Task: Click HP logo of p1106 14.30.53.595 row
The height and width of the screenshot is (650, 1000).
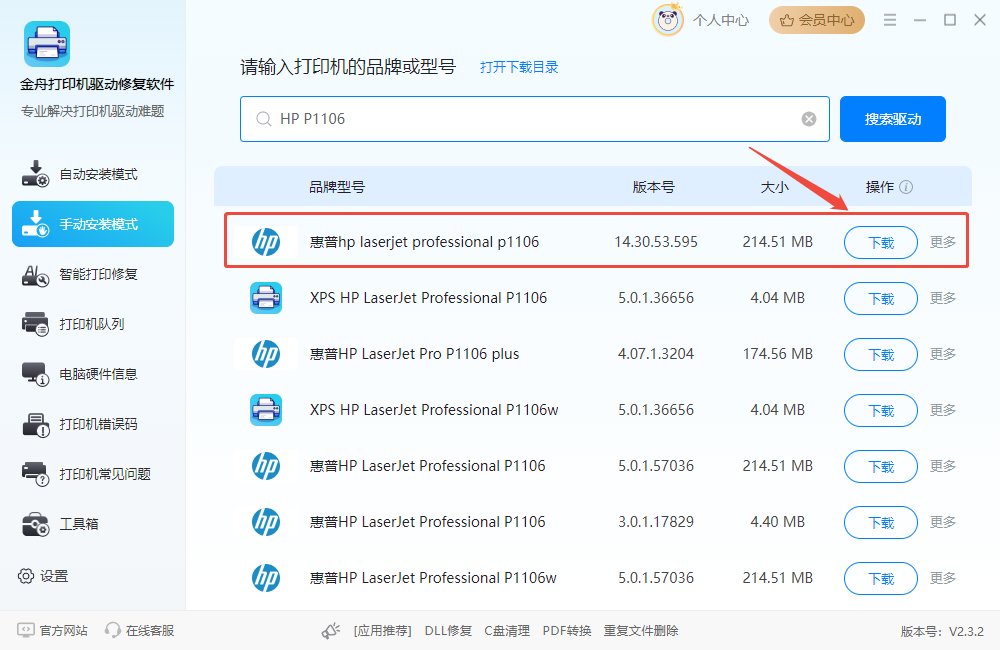Action: click(x=266, y=242)
